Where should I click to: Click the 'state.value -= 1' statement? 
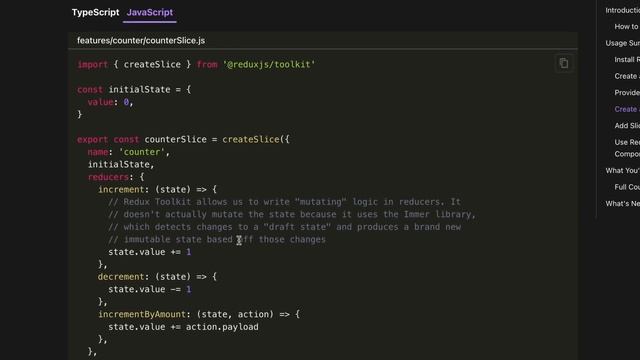[x=149, y=289]
